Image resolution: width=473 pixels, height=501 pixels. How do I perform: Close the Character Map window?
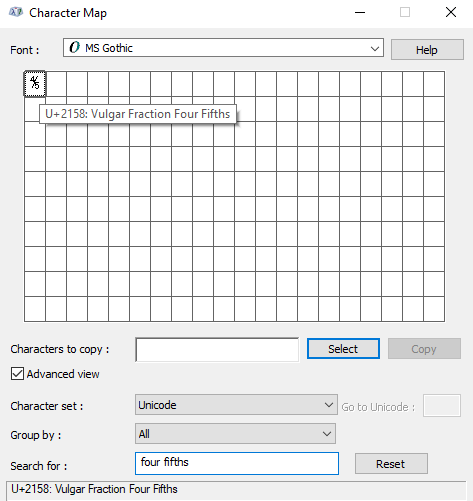point(451,13)
